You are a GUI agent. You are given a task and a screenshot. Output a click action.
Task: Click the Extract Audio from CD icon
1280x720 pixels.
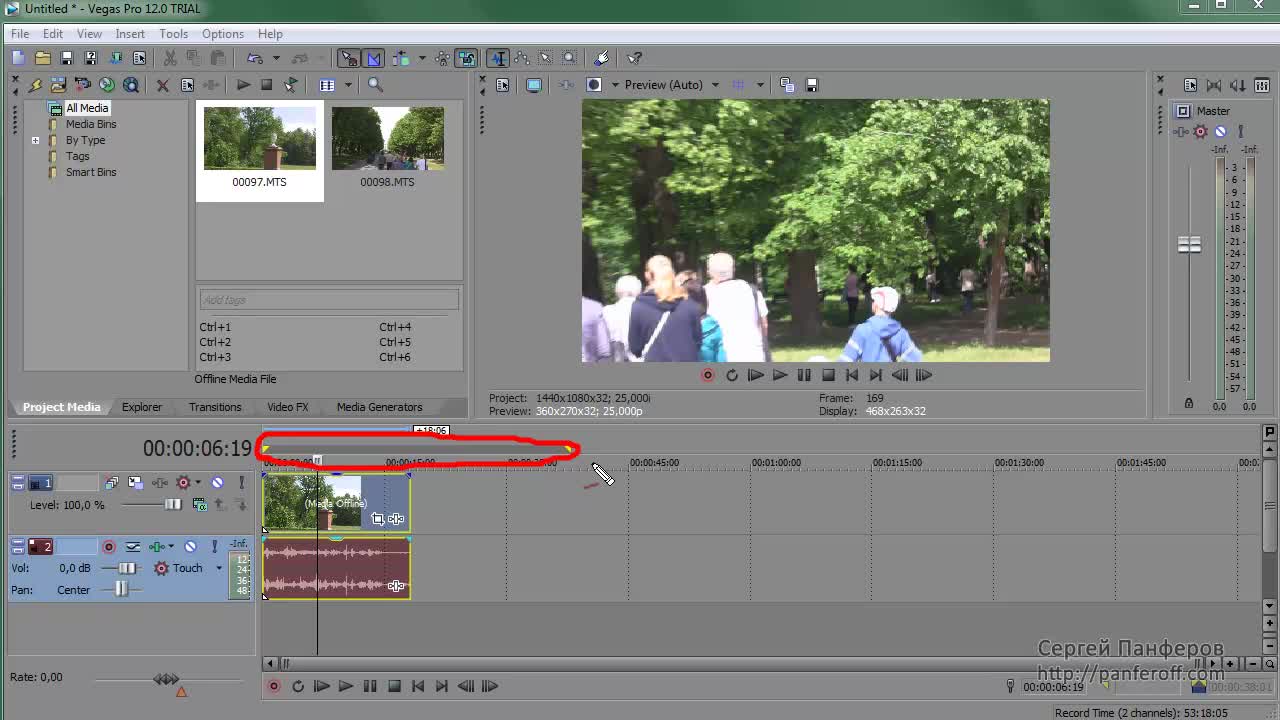tap(106, 85)
